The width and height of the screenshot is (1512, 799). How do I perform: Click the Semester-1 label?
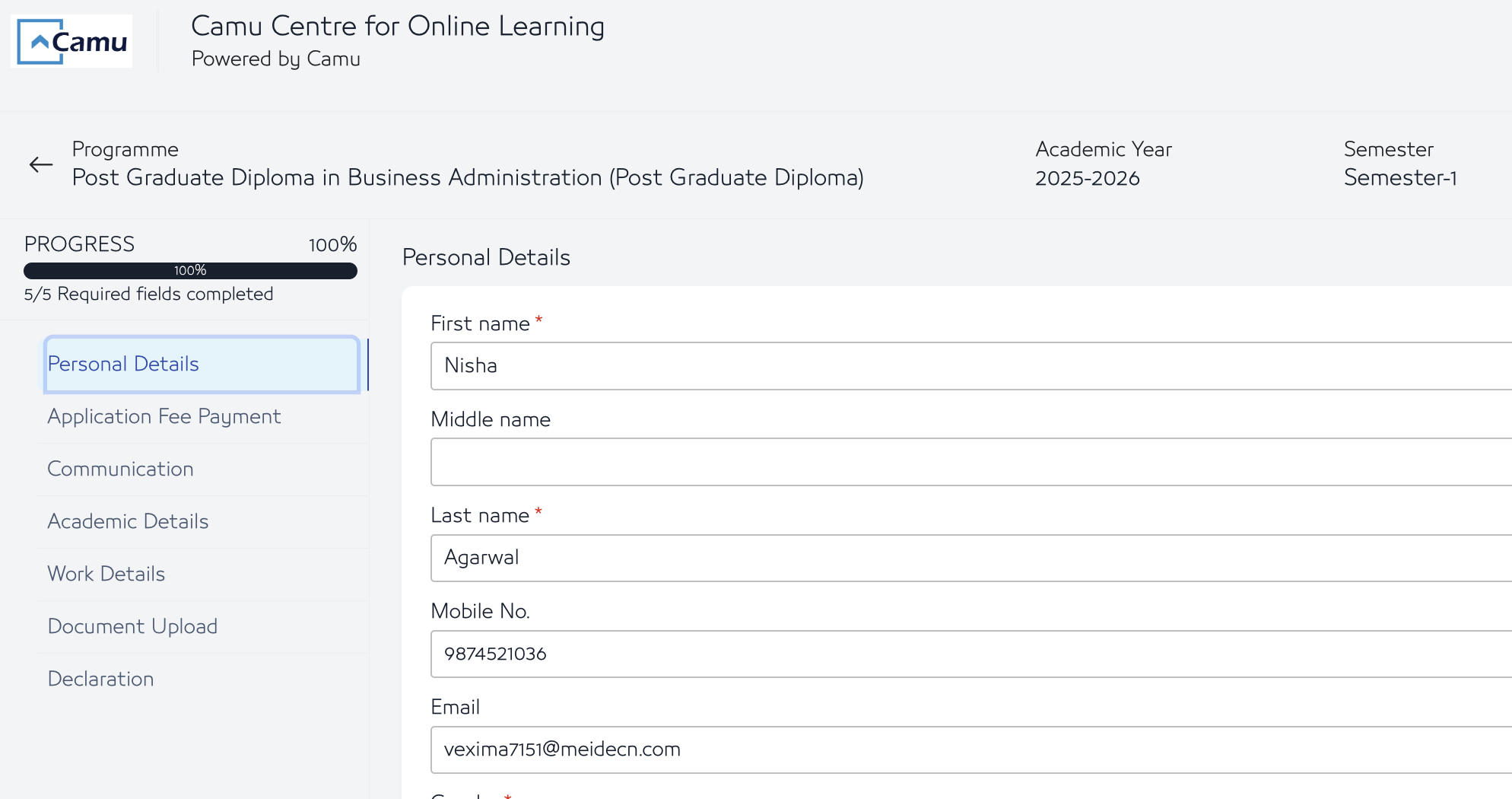click(x=1399, y=177)
